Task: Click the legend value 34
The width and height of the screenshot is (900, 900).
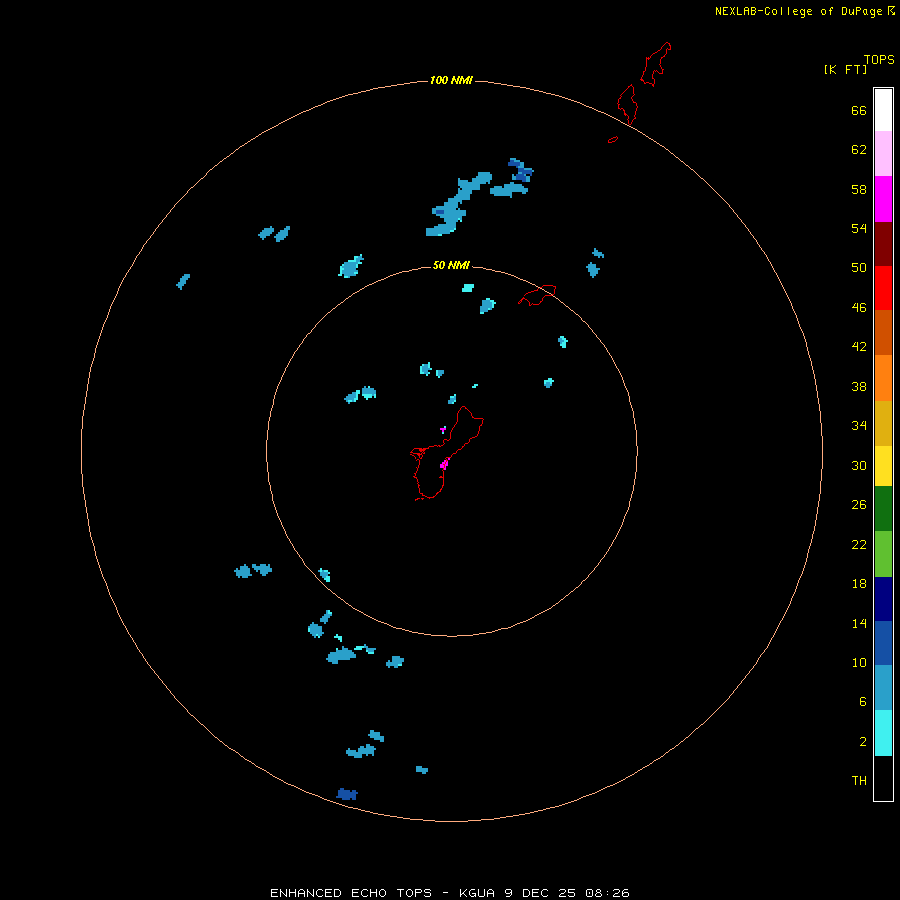Action: (859, 426)
